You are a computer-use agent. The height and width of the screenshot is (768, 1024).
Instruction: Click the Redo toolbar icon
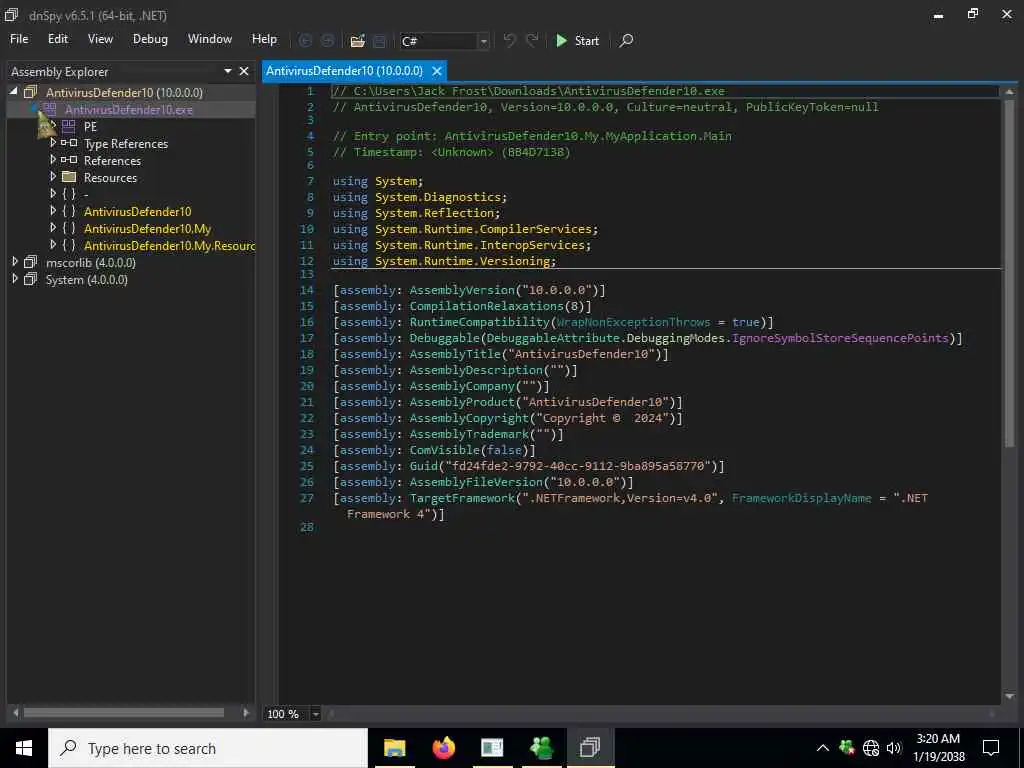(532, 40)
